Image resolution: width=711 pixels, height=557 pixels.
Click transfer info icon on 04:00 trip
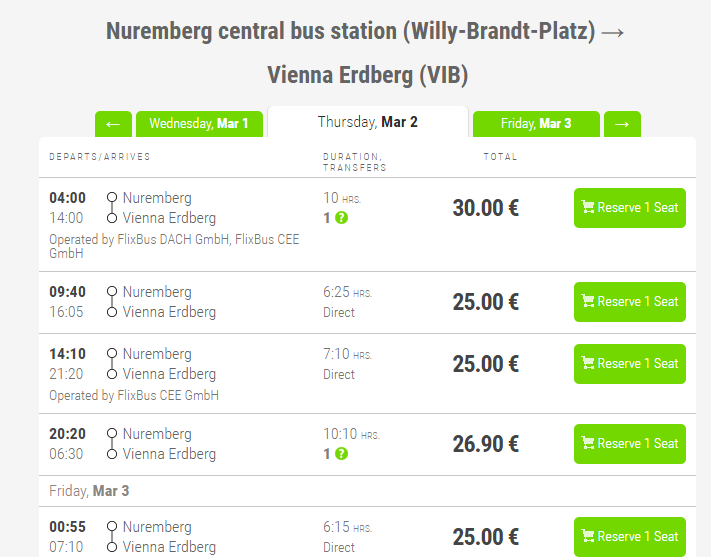[342, 218]
